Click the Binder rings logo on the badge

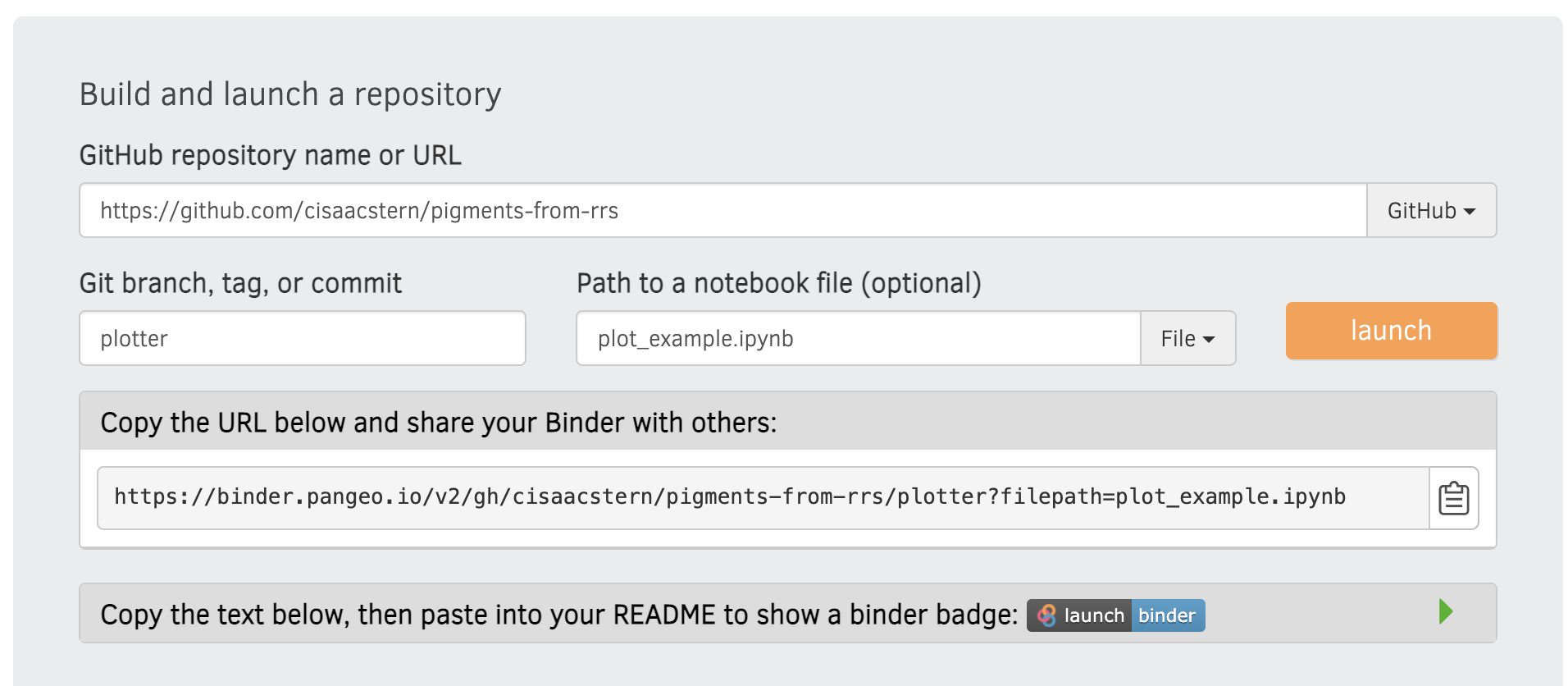[x=1046, y=615]
